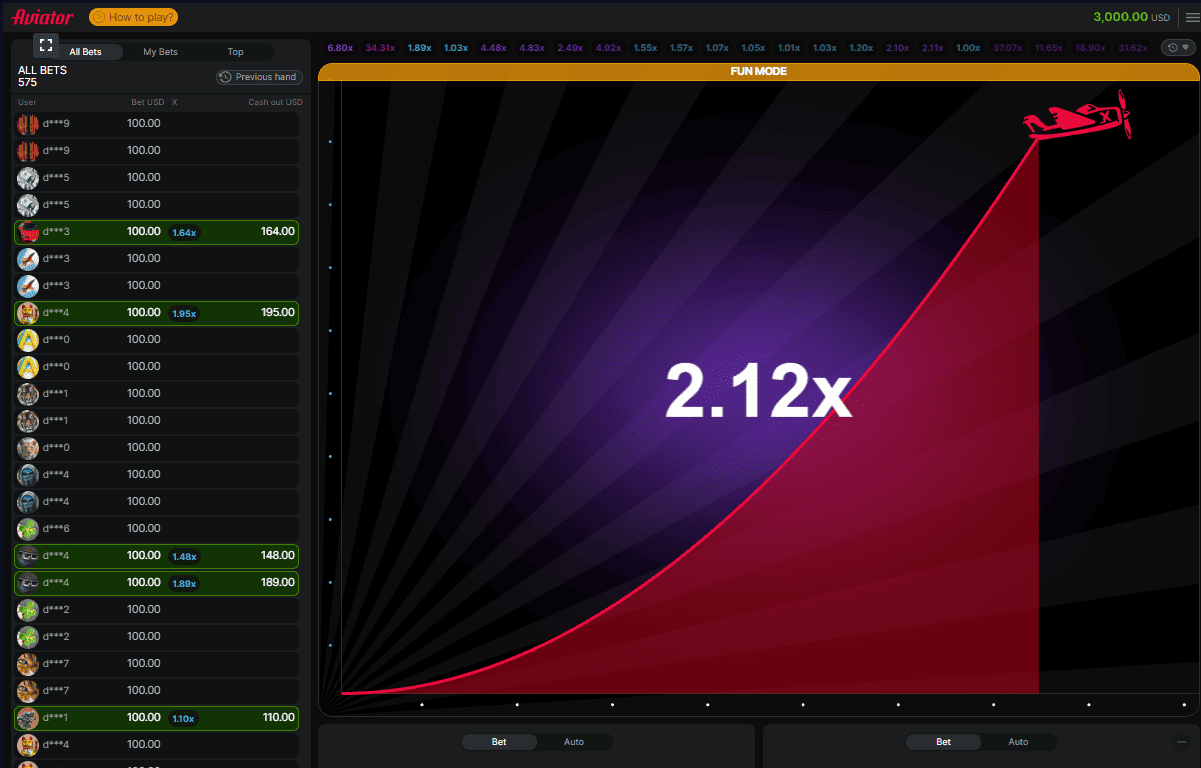Switch to the My Bets tab
The width and height of the screenshot is (1201, 768).
[x=160, y=52]
